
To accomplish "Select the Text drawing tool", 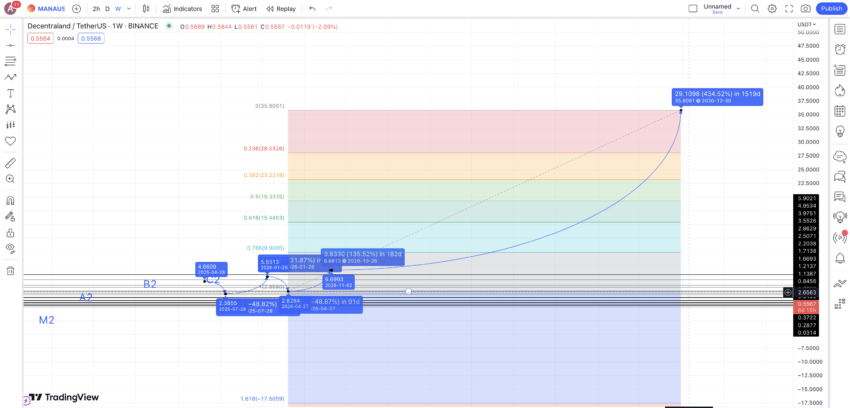I will point(10,93).
